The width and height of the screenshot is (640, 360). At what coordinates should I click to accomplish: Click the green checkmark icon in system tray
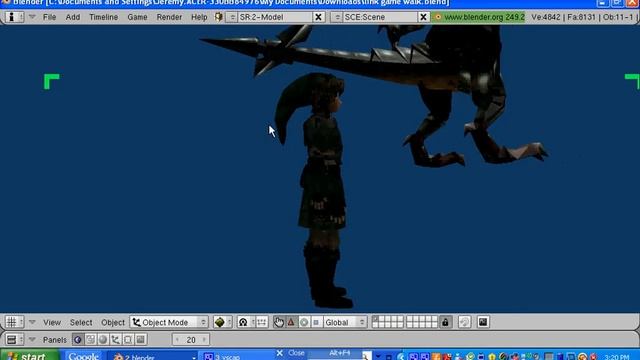(x=470, y=357)
